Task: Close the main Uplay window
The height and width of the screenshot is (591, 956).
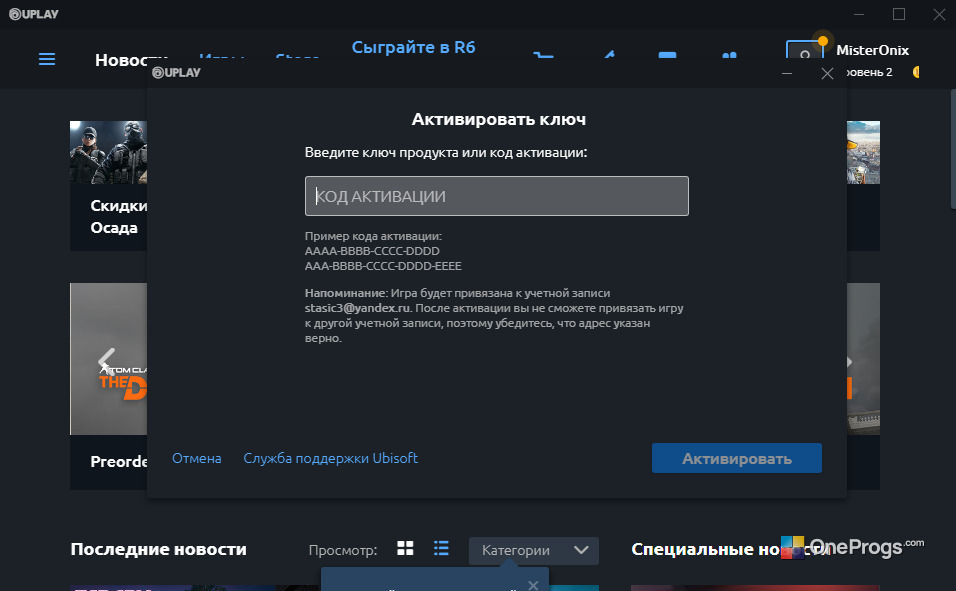Action: 939,14
